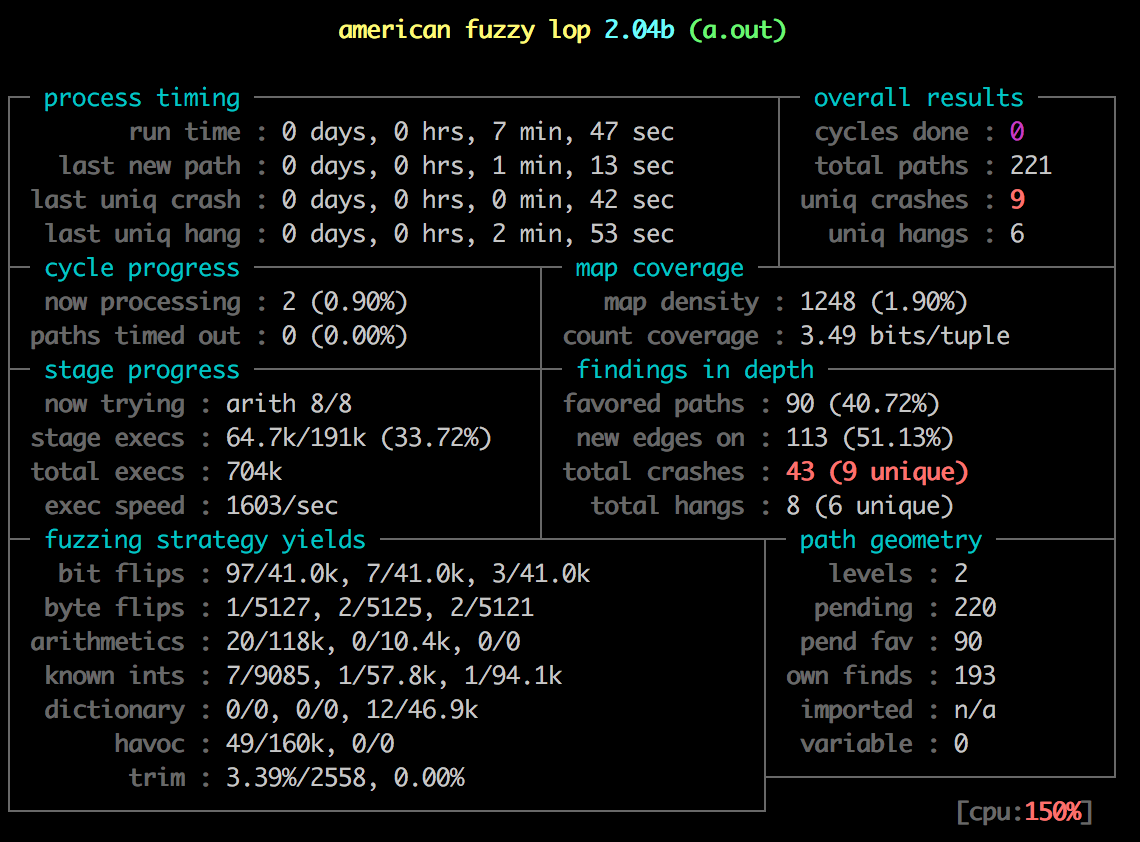Click the 'run time' label
This screenshot has width=1140, height=842.
pos(184,132)
